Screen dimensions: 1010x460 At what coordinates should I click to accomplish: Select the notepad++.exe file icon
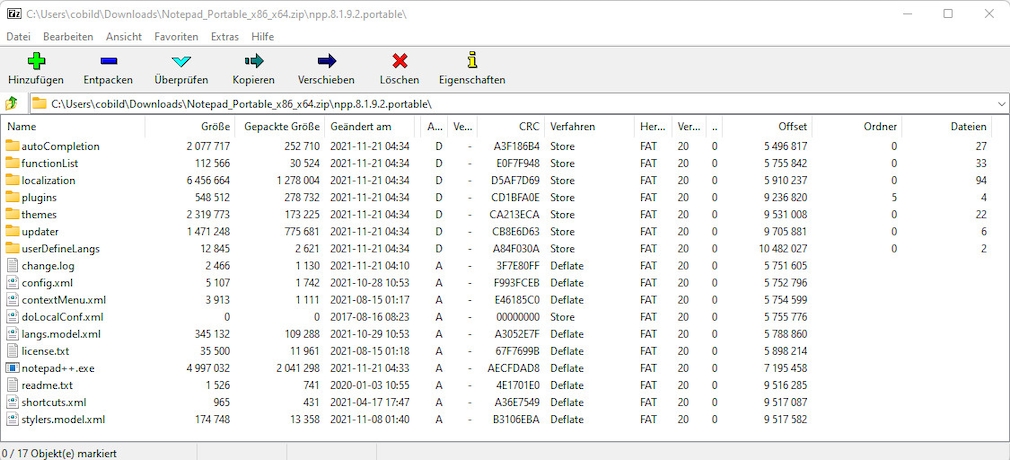(x=12, y=368)
